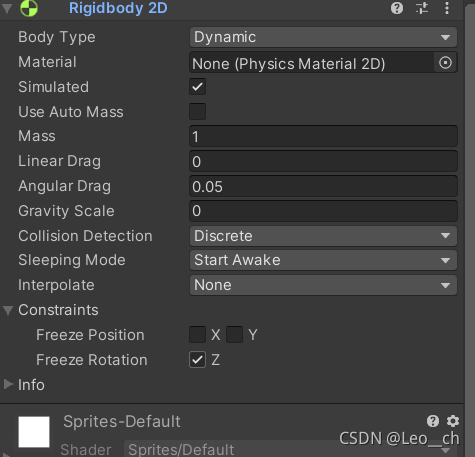This screenshot has width=475, height=457.
Task: Open the Body Type dropdown
Action: 323,37
